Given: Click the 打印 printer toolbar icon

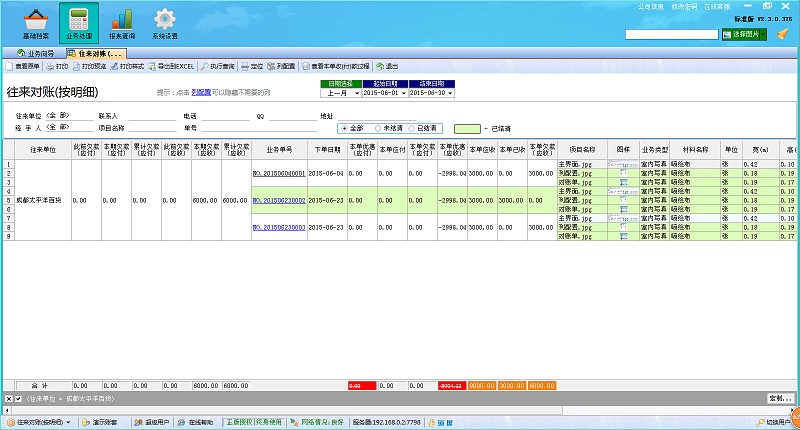Looking at the screenshot, I should point(57,66).
